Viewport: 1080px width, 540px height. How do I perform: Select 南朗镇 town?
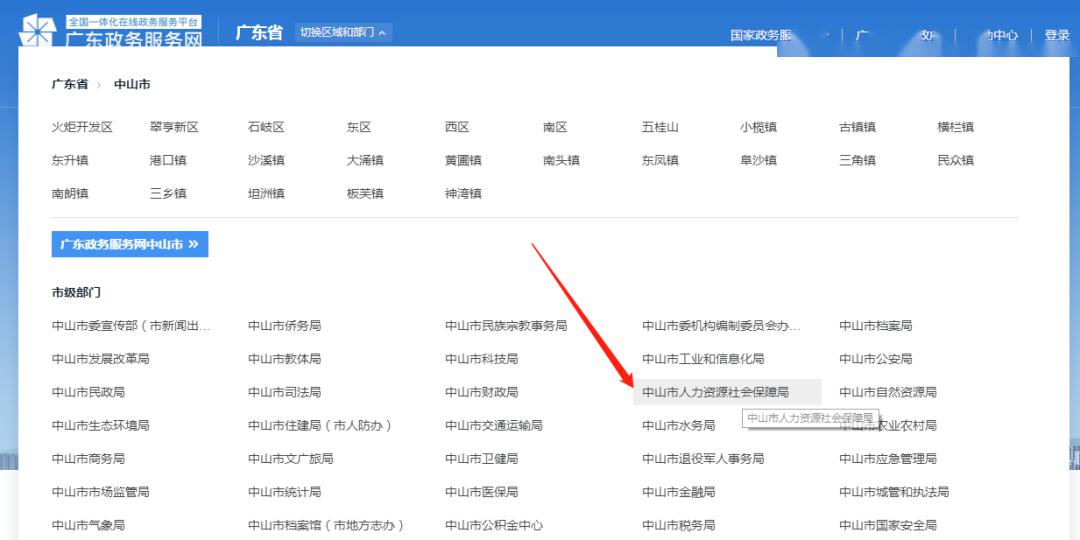70,194
